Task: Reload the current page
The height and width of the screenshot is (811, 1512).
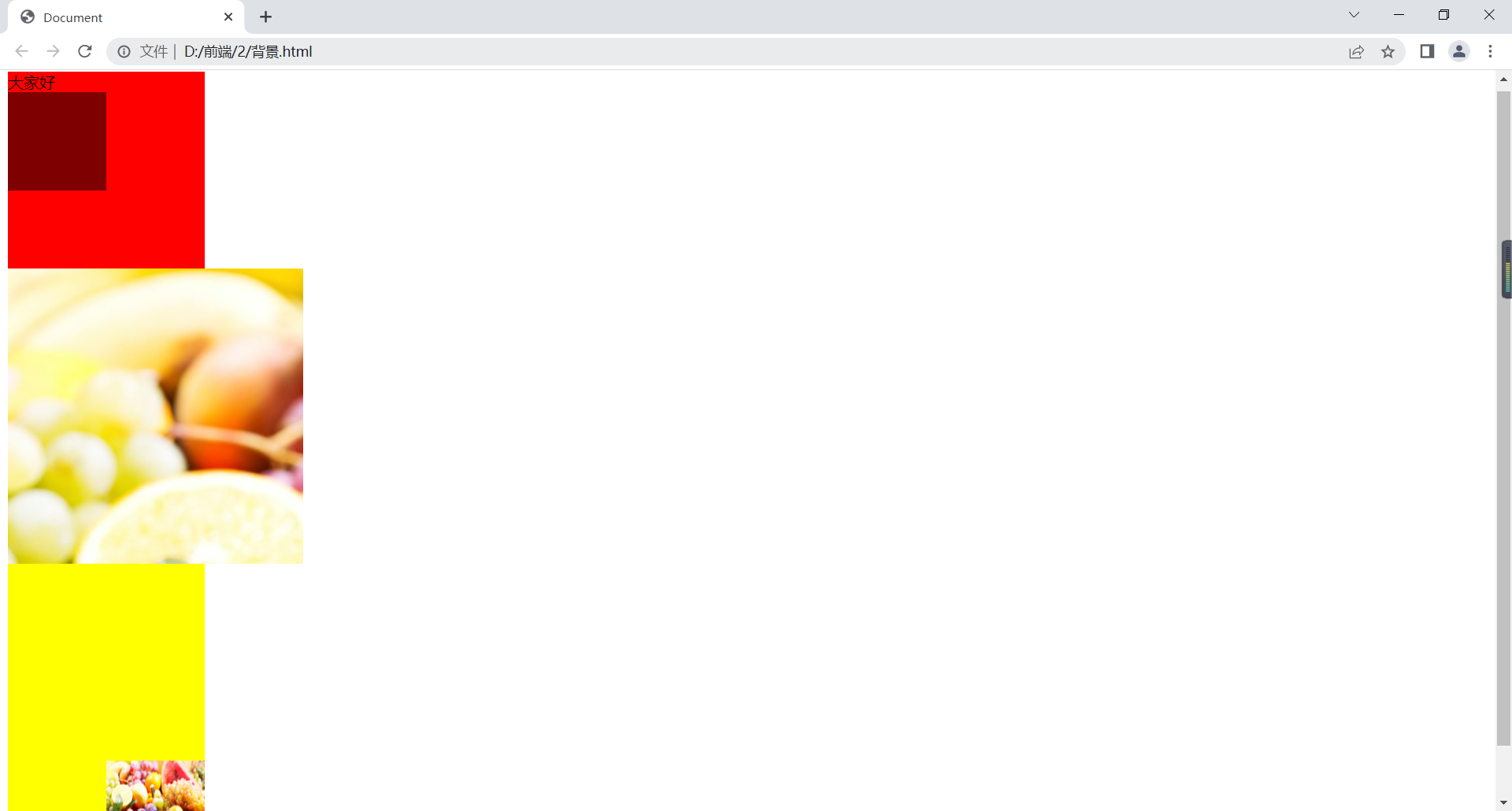Action: click(x=85, y=51)
